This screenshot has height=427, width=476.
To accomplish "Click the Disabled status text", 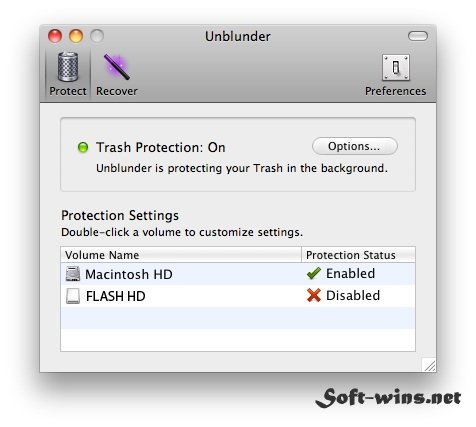I will click(353, 295).
